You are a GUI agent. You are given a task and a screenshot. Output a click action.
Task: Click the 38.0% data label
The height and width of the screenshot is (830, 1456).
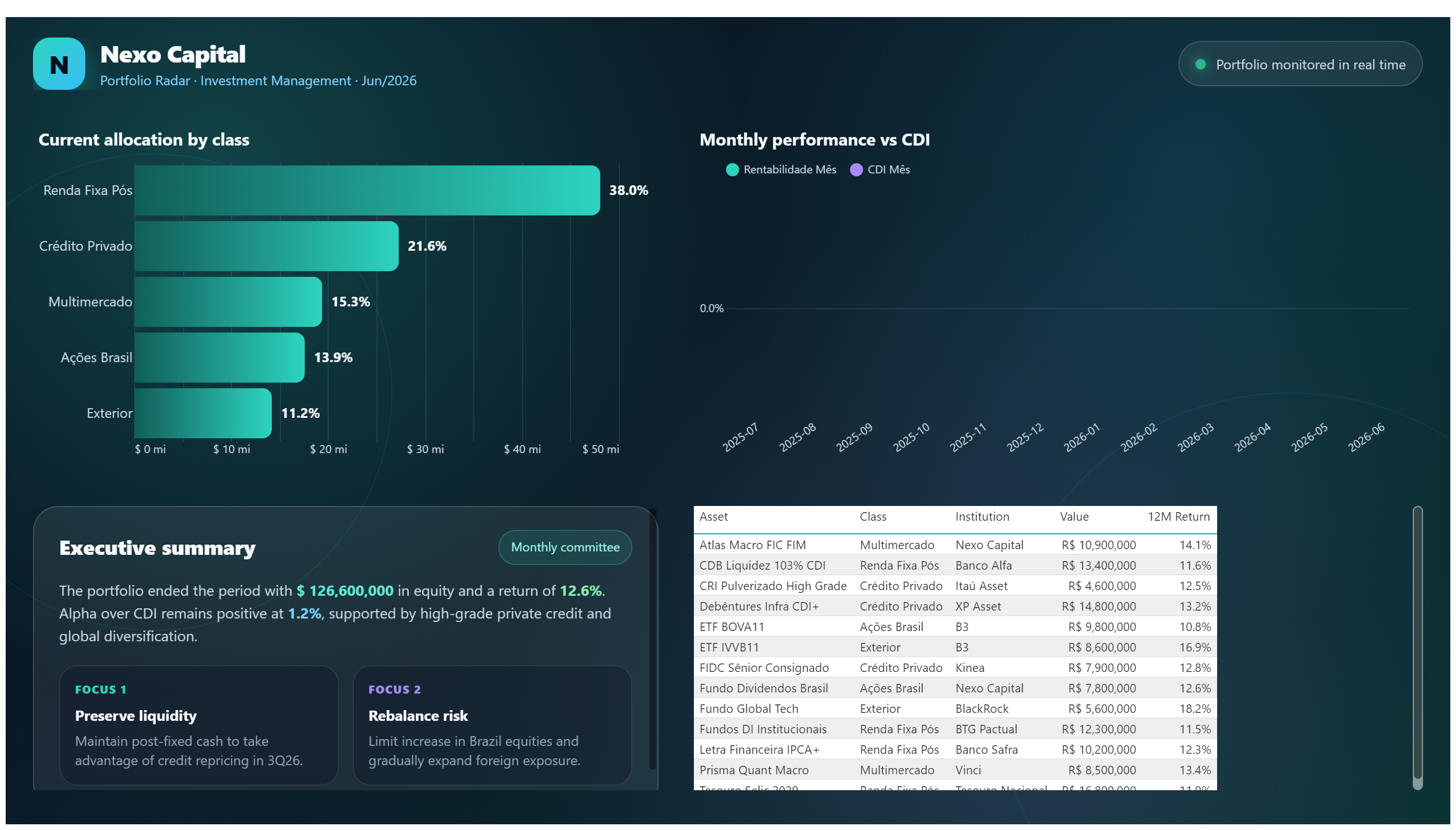[628, 190]
